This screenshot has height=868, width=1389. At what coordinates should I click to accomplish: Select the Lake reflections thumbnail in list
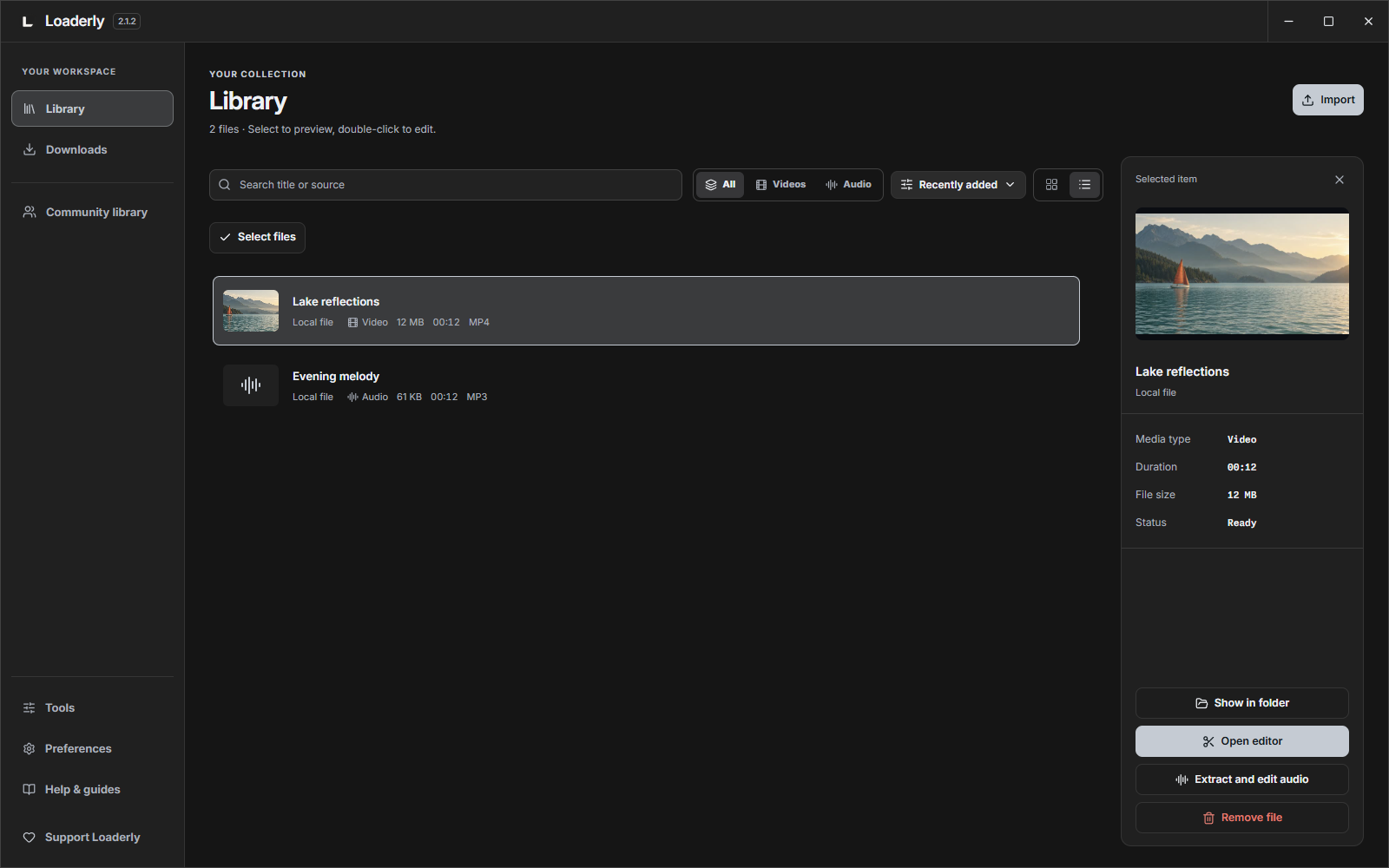[x=251, y=311]
